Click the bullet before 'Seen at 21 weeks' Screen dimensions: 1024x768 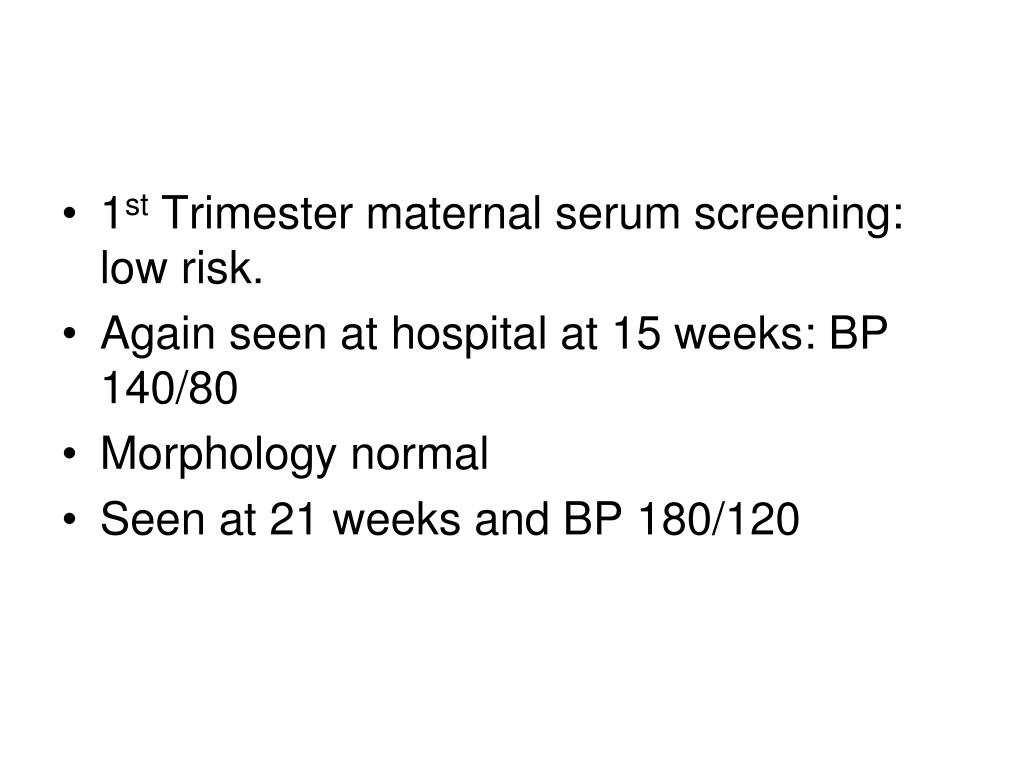coord(70,520)
